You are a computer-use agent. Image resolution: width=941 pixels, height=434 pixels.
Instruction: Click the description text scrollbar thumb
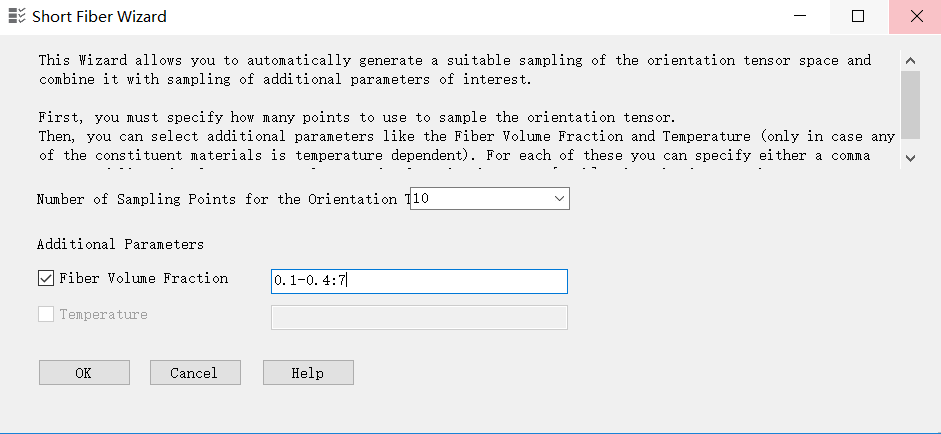click(909, 104)
